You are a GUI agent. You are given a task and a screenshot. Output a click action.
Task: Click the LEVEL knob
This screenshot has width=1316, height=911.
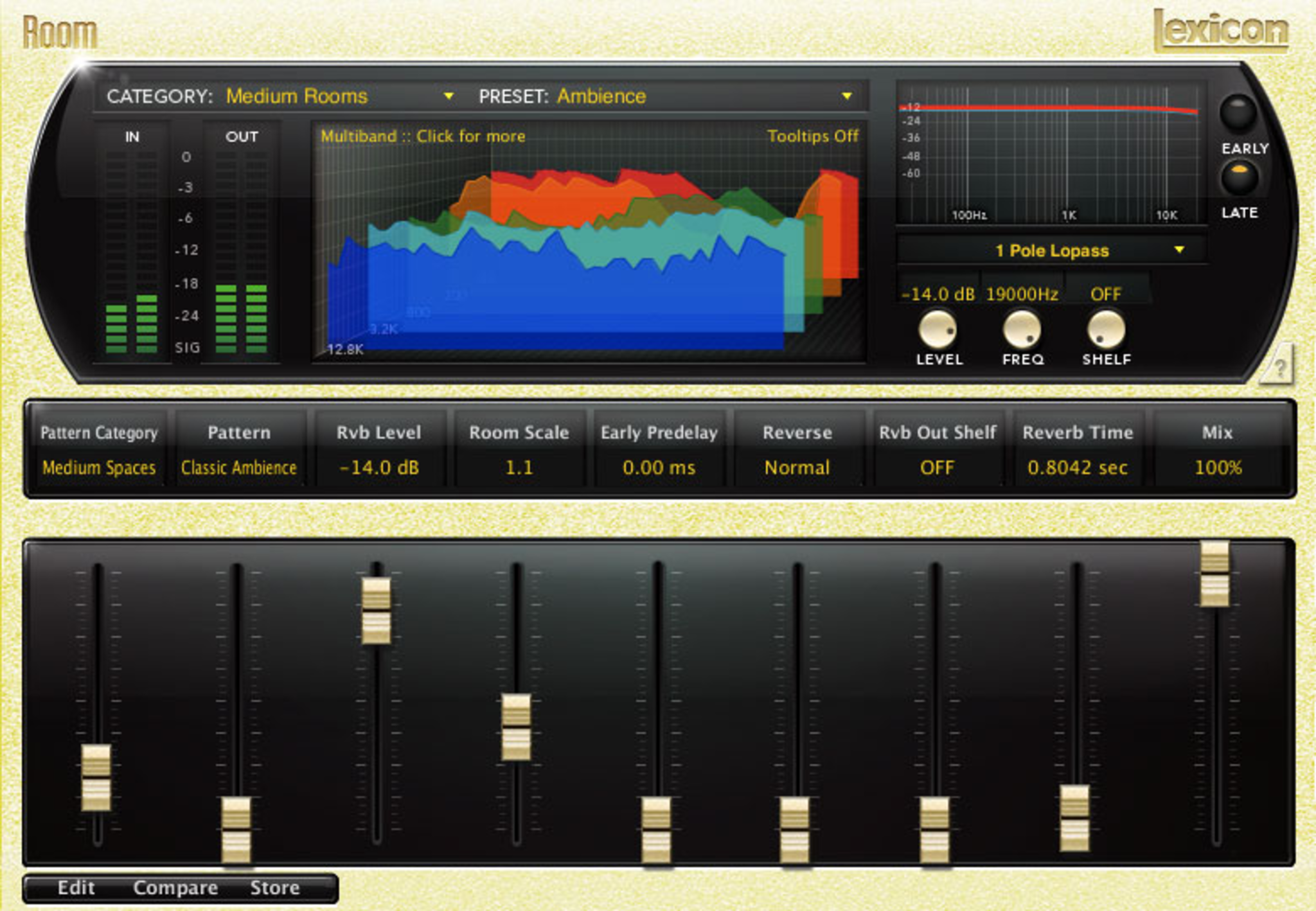click(938, 330)
